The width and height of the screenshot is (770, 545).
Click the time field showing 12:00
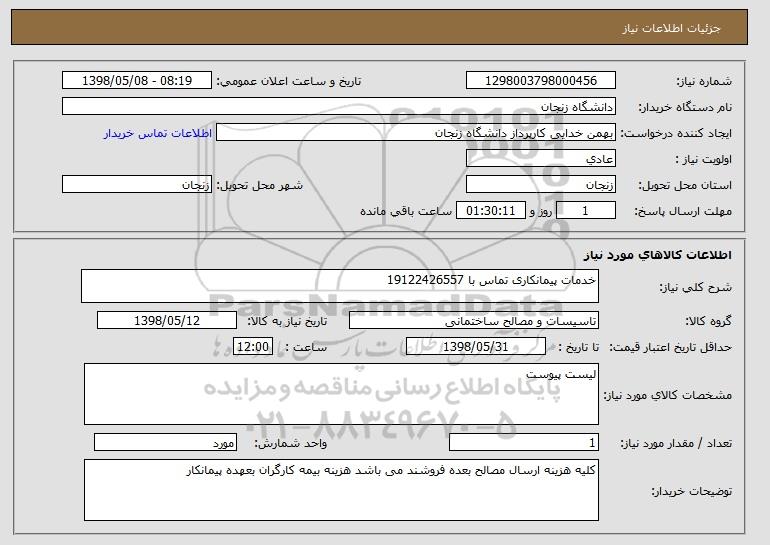(x=253, y=347)
